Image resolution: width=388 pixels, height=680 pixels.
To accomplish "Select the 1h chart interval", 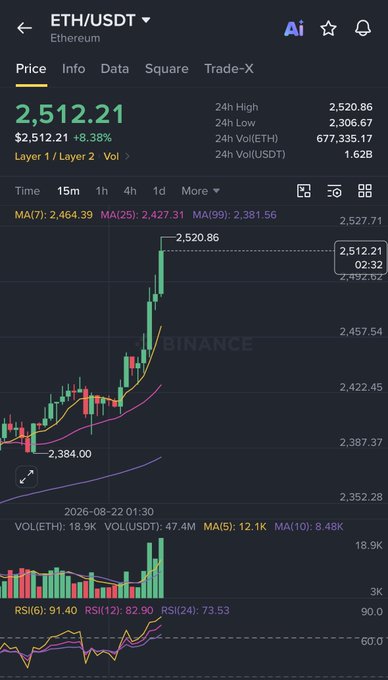I will (x=102, y=191).
